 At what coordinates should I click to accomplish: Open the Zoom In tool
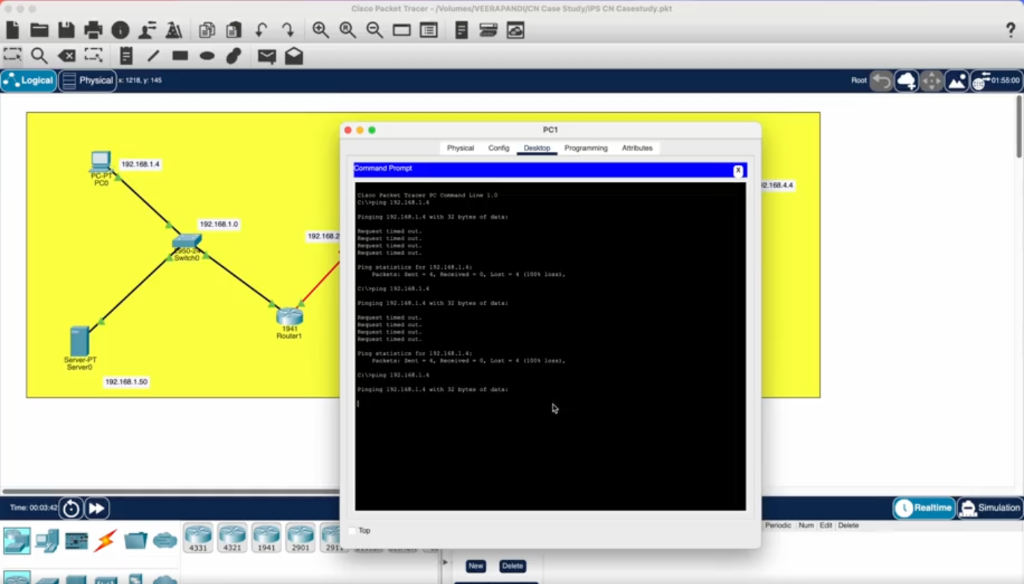coord(318,31)
